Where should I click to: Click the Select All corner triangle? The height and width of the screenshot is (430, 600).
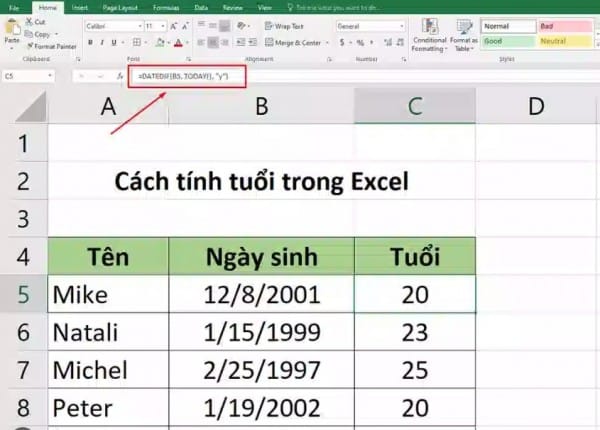[x=31, y=107]
